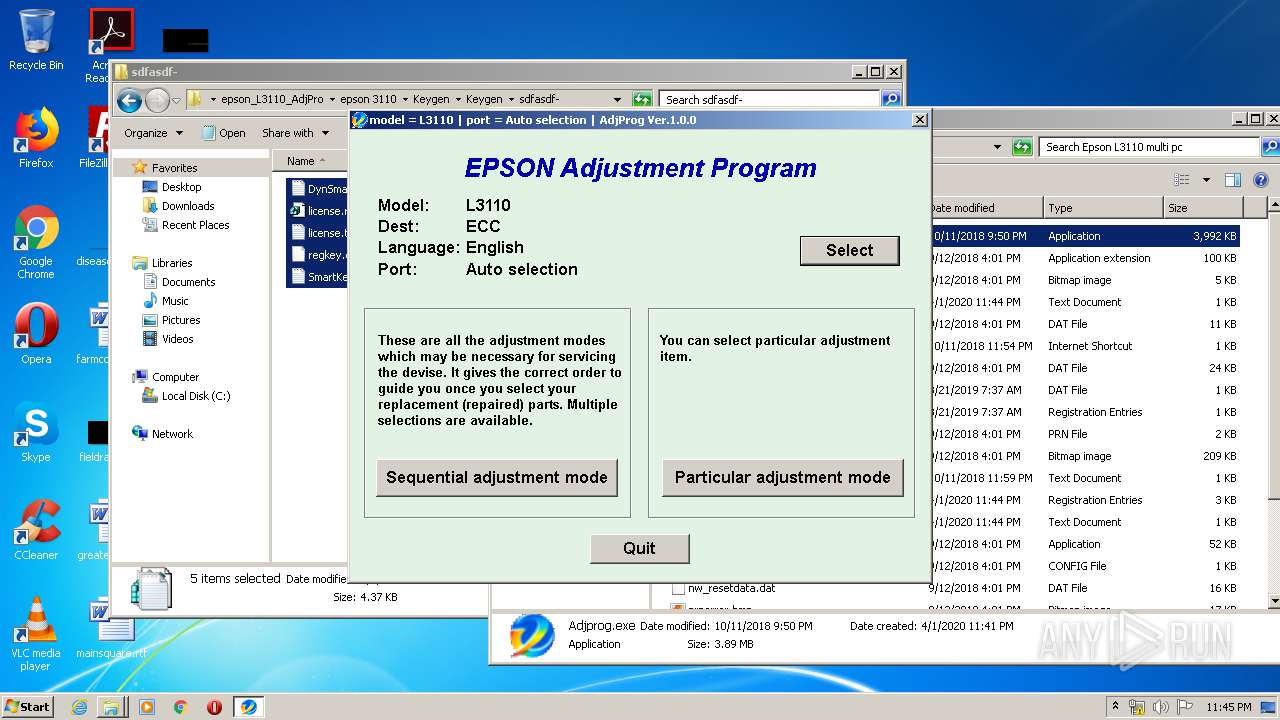This screenshot has width=1280, height=720.
Task: Select the Internet Shortcut row
Action: (x=1084, y=346)
